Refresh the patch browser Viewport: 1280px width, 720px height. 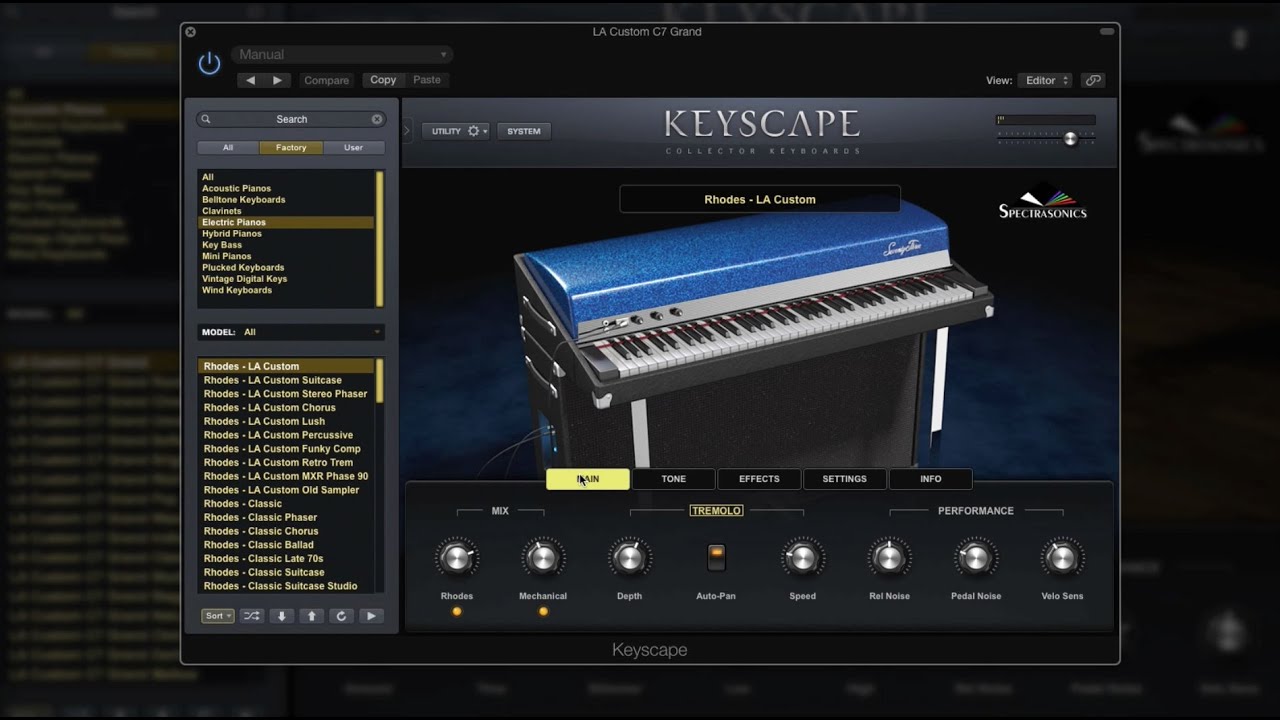[x=341, y=616]
